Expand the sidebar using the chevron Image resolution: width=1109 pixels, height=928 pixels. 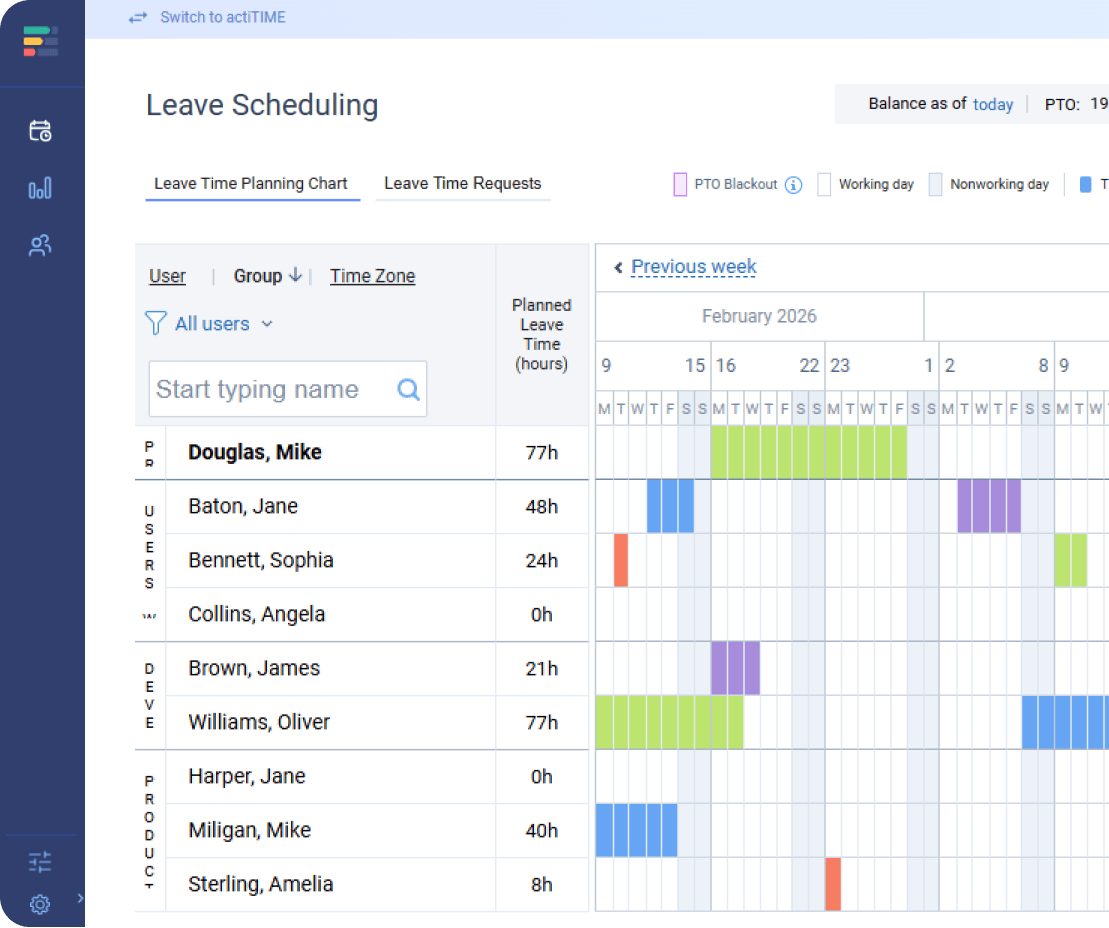[80, 898]
